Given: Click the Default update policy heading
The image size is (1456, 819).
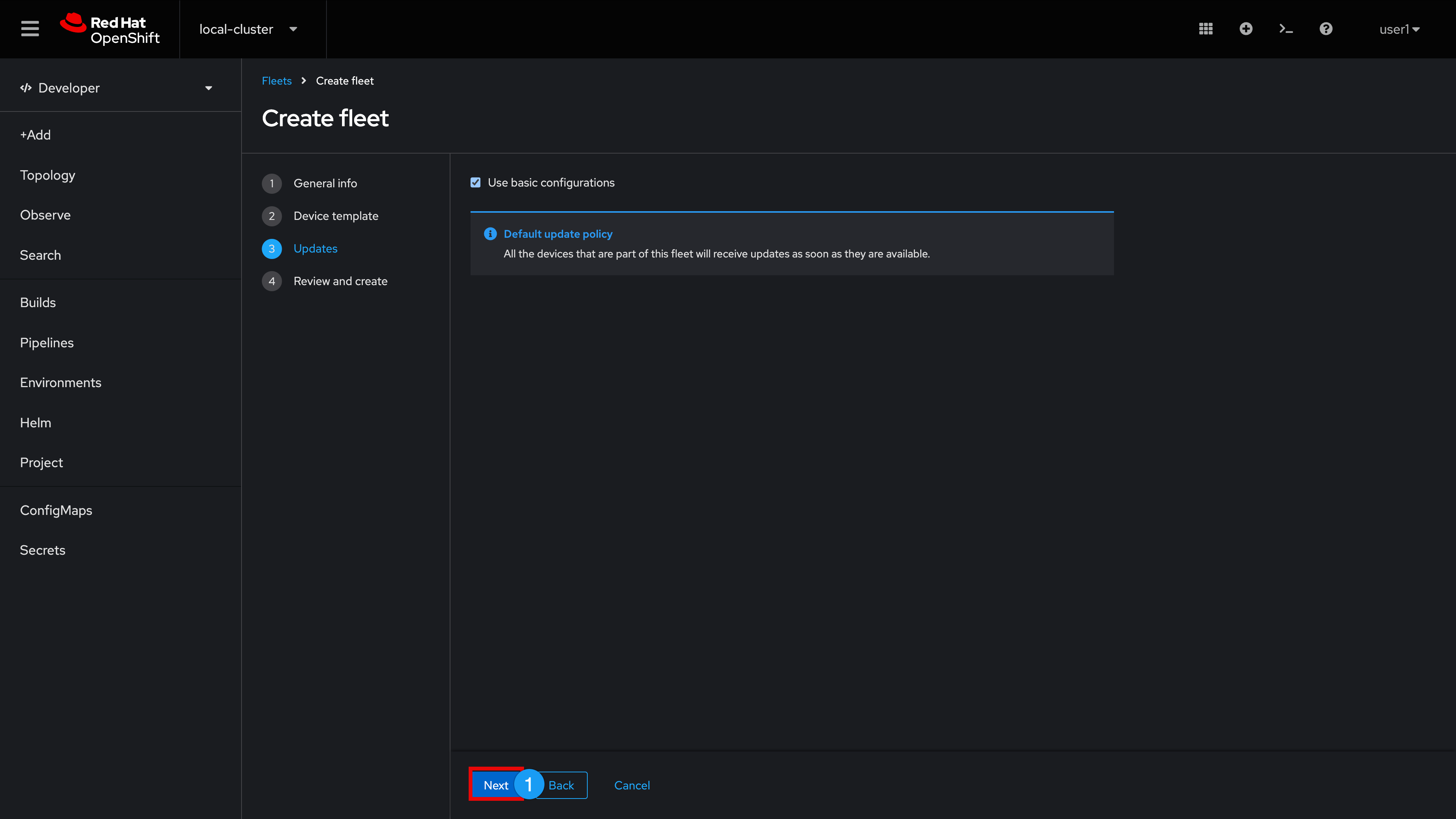Looking at the screenshot, I should pos(558,234).
